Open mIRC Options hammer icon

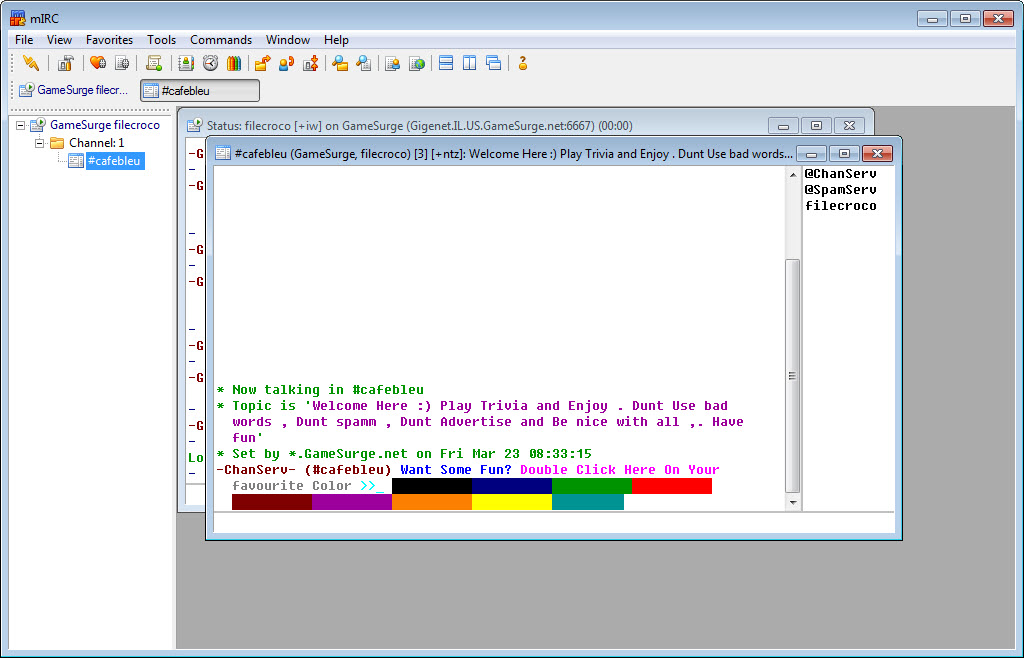pos(65,64)
